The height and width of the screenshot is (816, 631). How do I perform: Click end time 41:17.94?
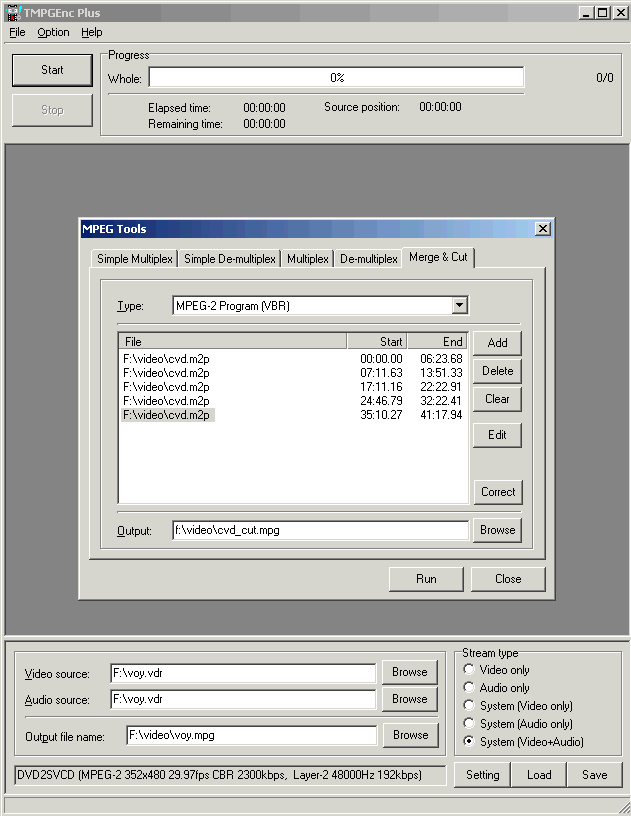click(441, 415)
